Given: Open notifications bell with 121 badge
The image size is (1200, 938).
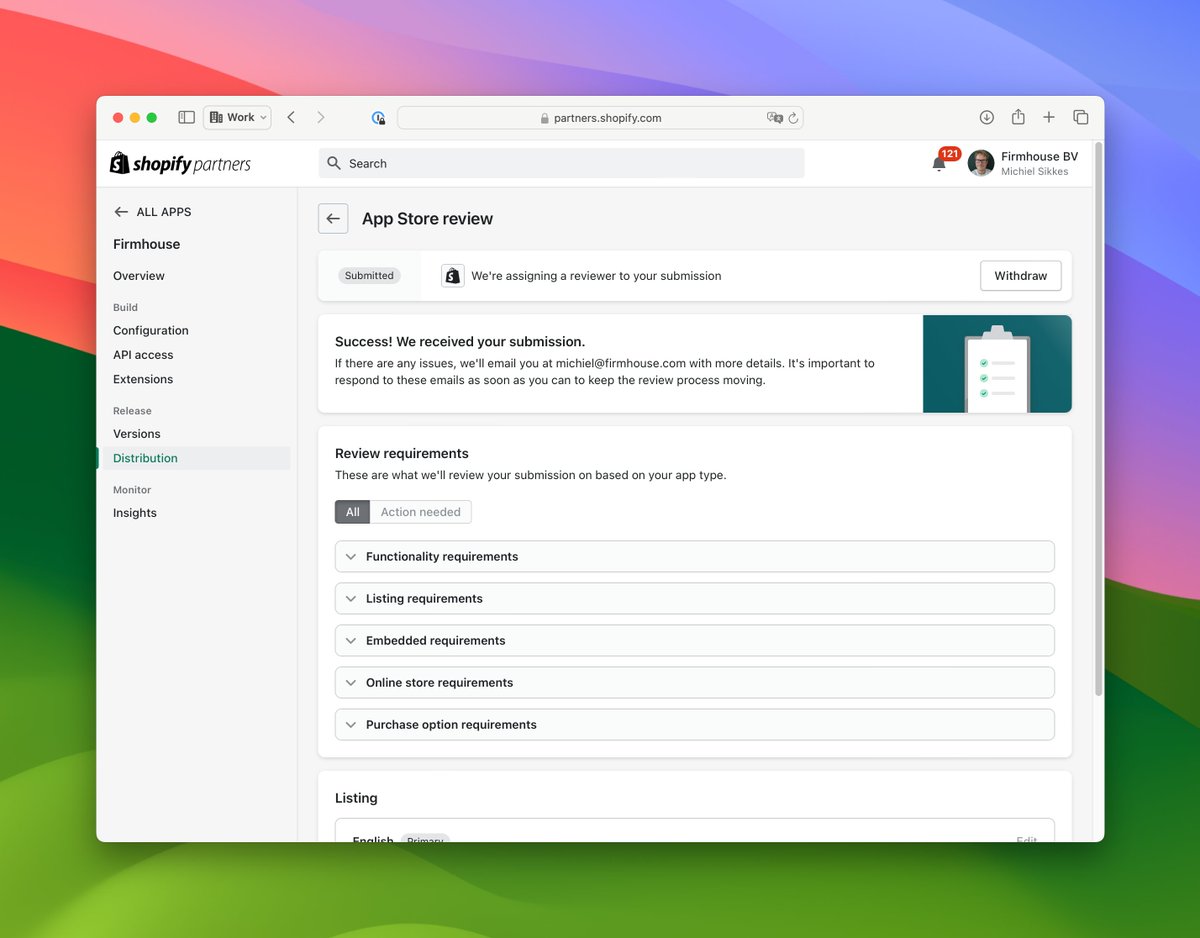Looking at the screenshot, I should (x=940, y=163).
